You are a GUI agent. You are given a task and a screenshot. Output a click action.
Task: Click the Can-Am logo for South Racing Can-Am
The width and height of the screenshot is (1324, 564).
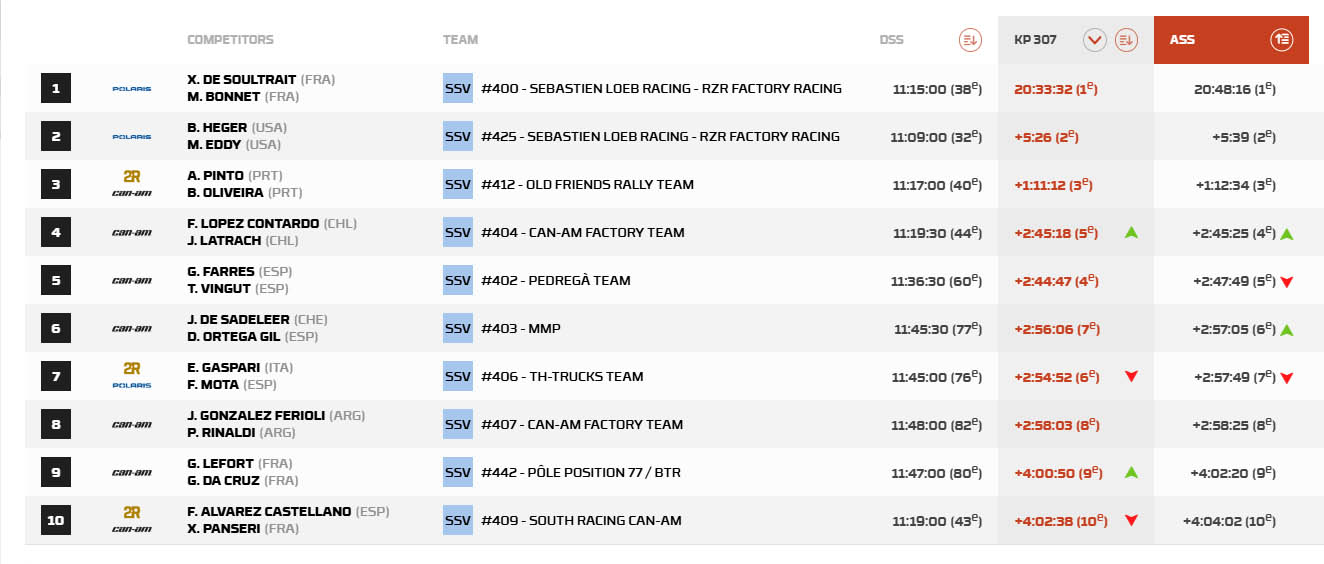[x=131, y=529]
